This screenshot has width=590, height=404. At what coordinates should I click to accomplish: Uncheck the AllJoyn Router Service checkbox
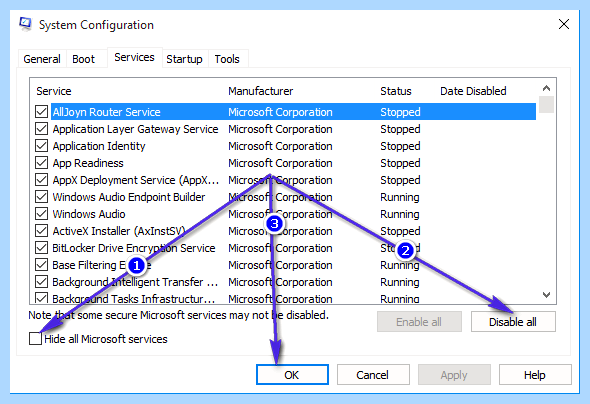pos(41,112)
